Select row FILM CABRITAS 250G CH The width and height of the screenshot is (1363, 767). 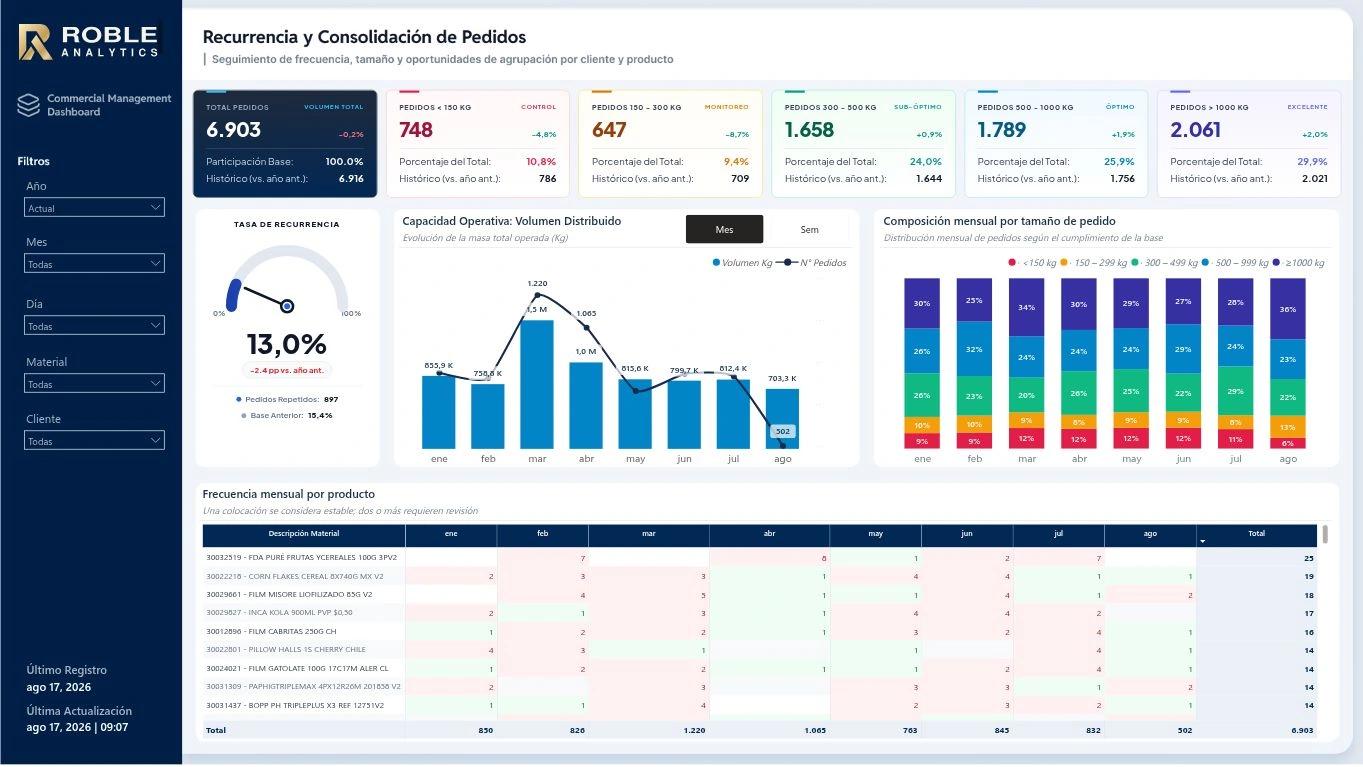click(x=760, y=632)
